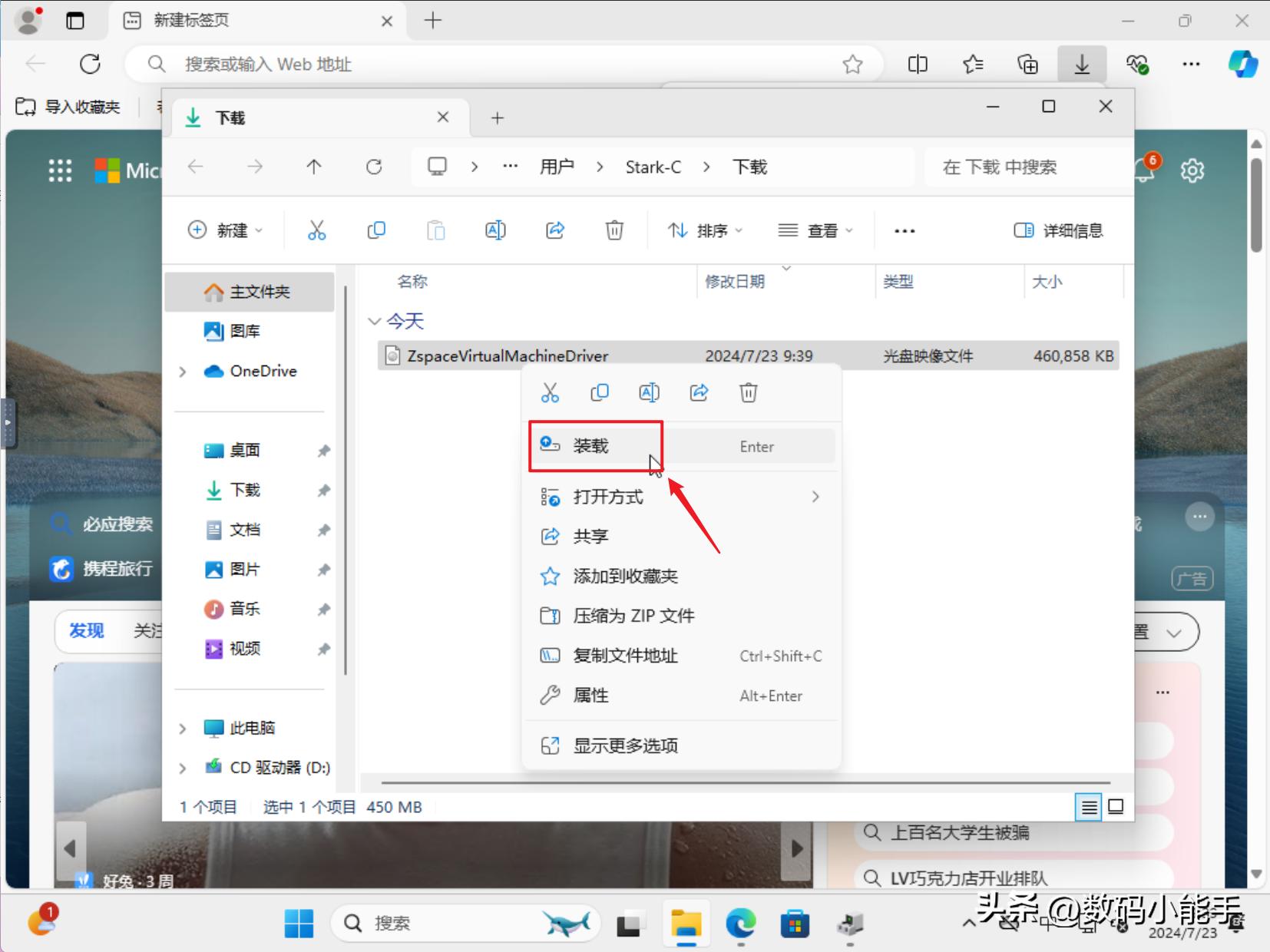Collapse the 今天 group
This screenshot has width=1270, height=952.
point(374,321)
